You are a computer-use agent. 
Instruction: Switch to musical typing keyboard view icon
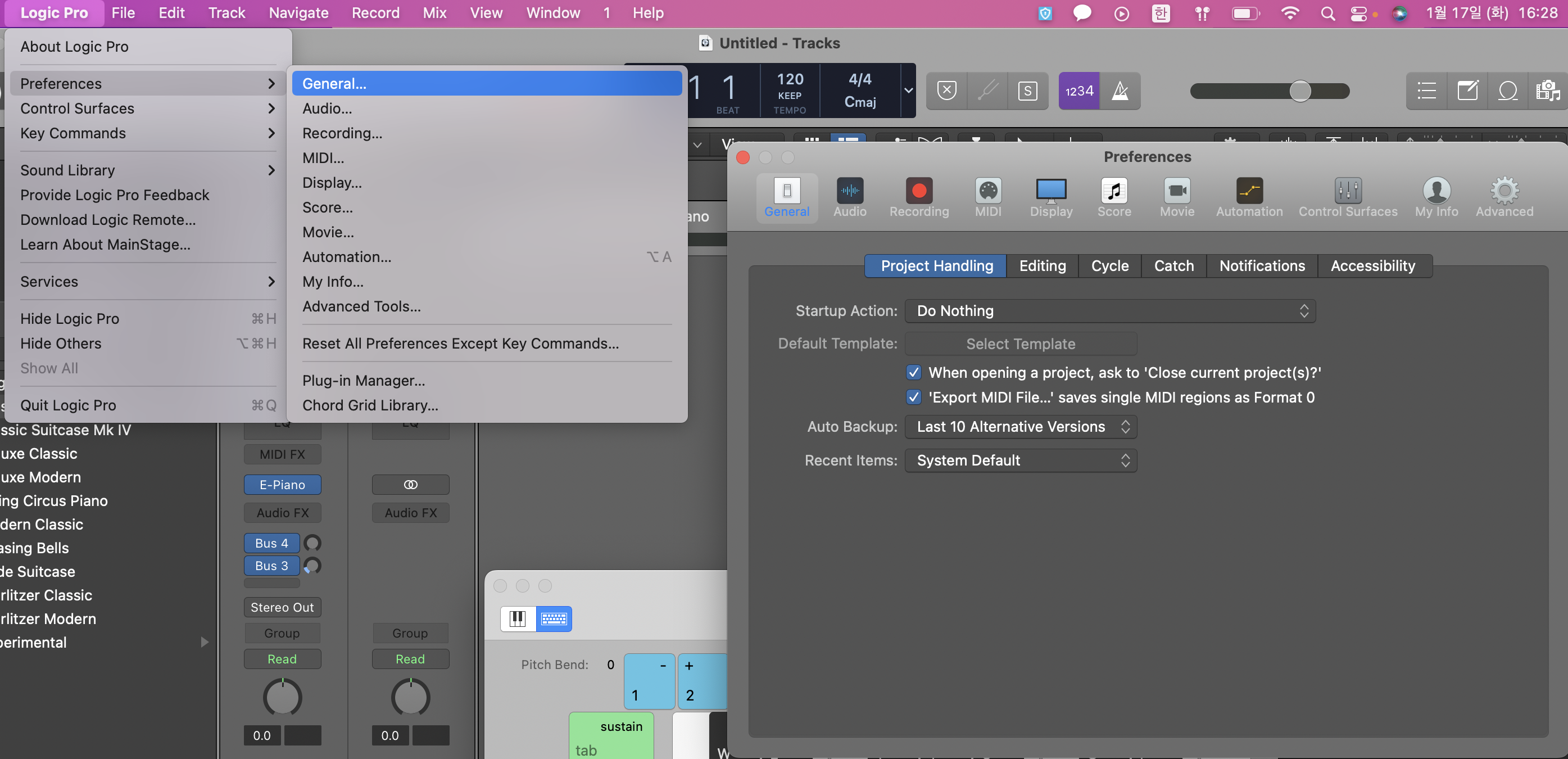pos(554,619)
